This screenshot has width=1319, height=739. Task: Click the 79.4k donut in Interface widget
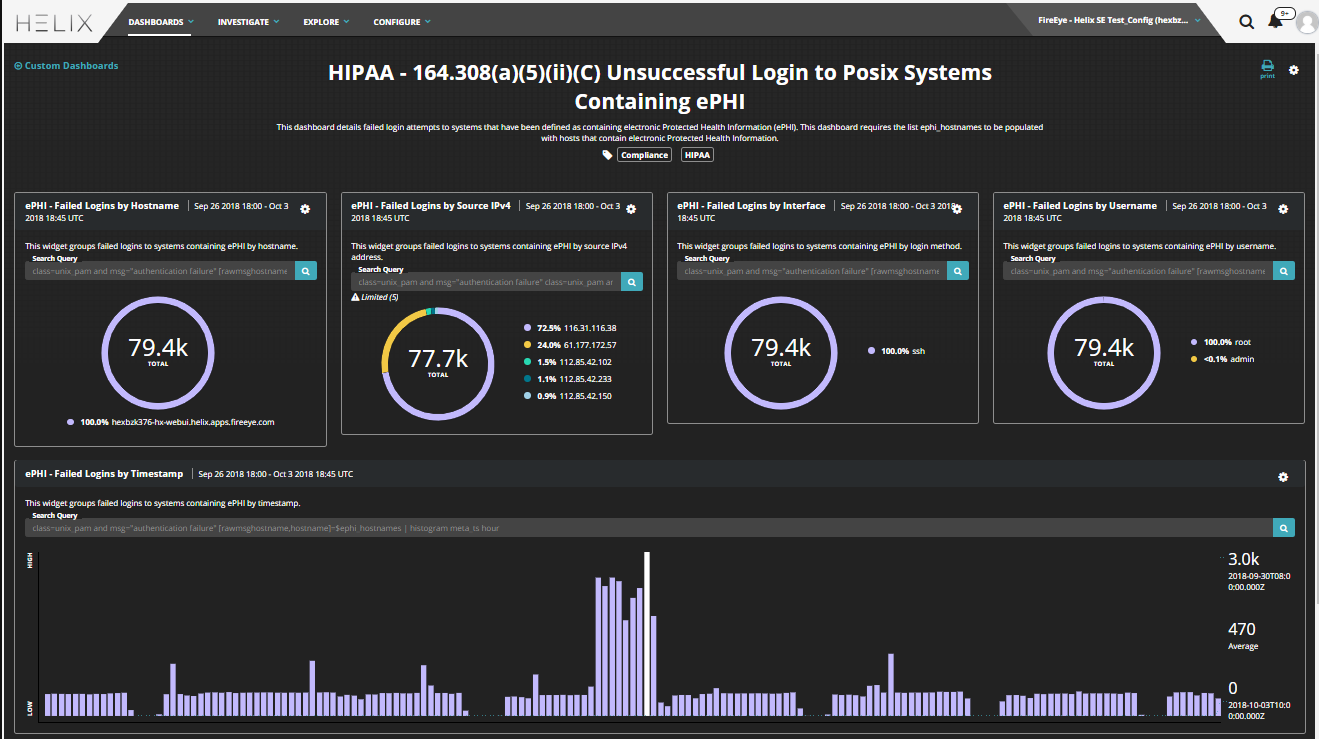[781, 351]
